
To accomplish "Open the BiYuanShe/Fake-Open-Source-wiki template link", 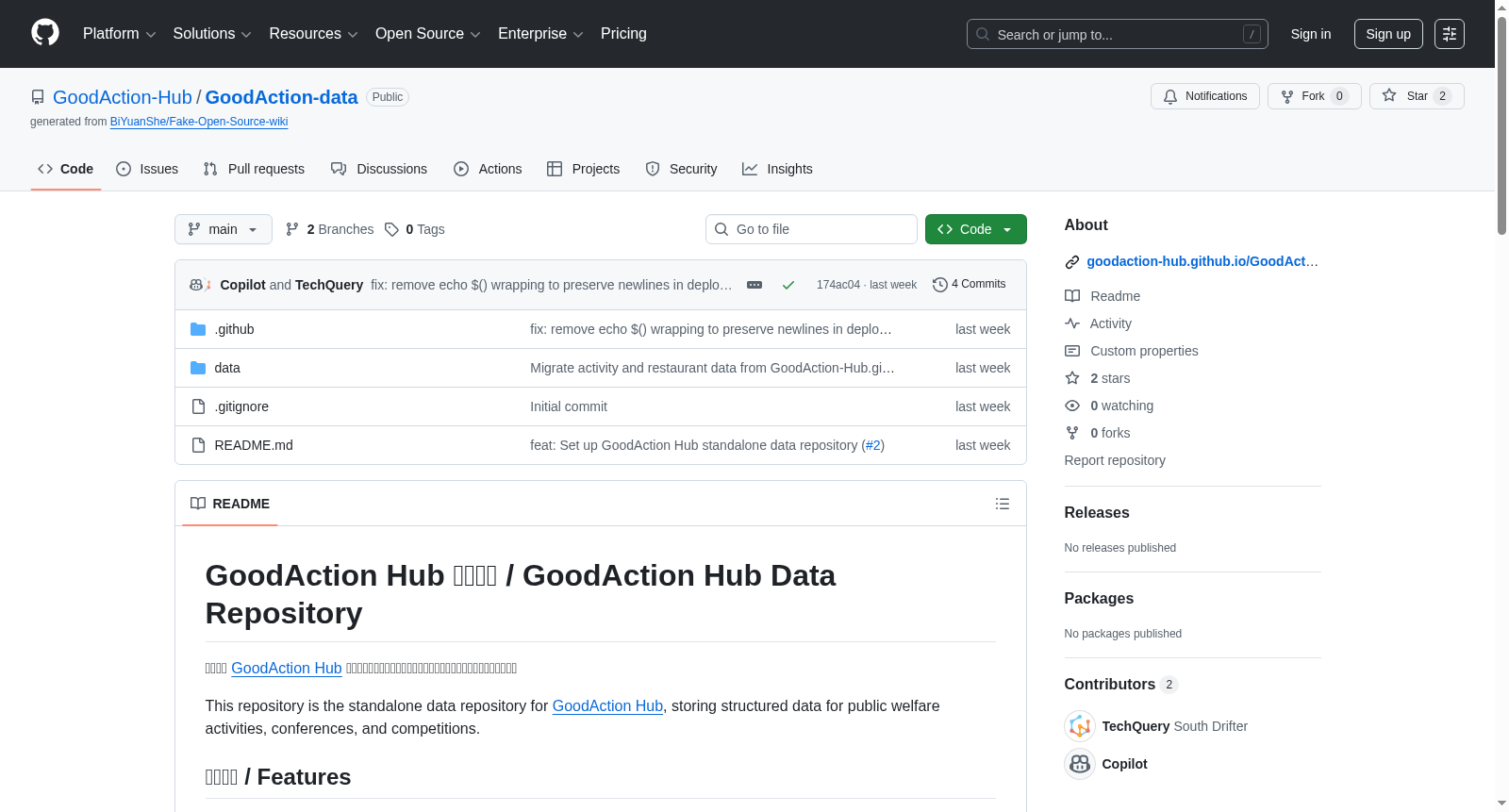I will point(199,122).
